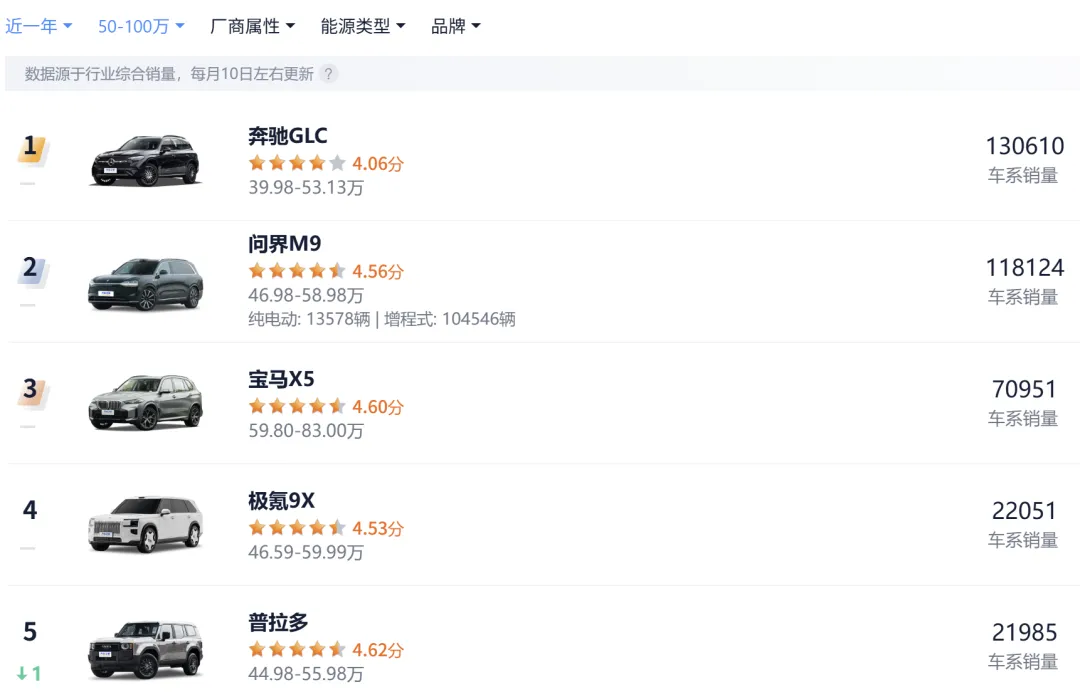Expand the 能源类型 filter dropdown
Screen dimensions: 1080x692
click(363, 26)
